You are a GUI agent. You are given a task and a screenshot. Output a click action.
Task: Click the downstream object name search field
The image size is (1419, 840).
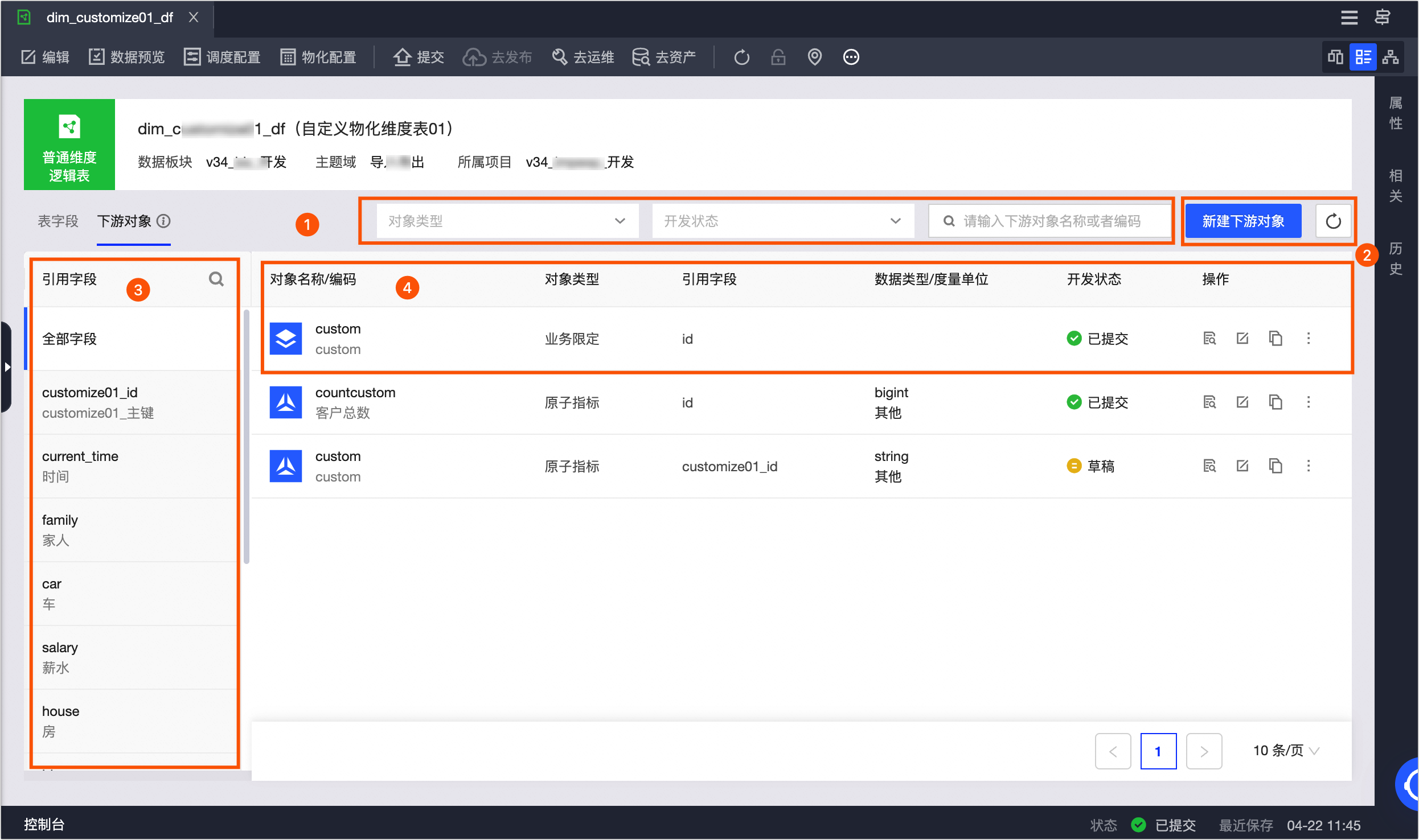1051,221
